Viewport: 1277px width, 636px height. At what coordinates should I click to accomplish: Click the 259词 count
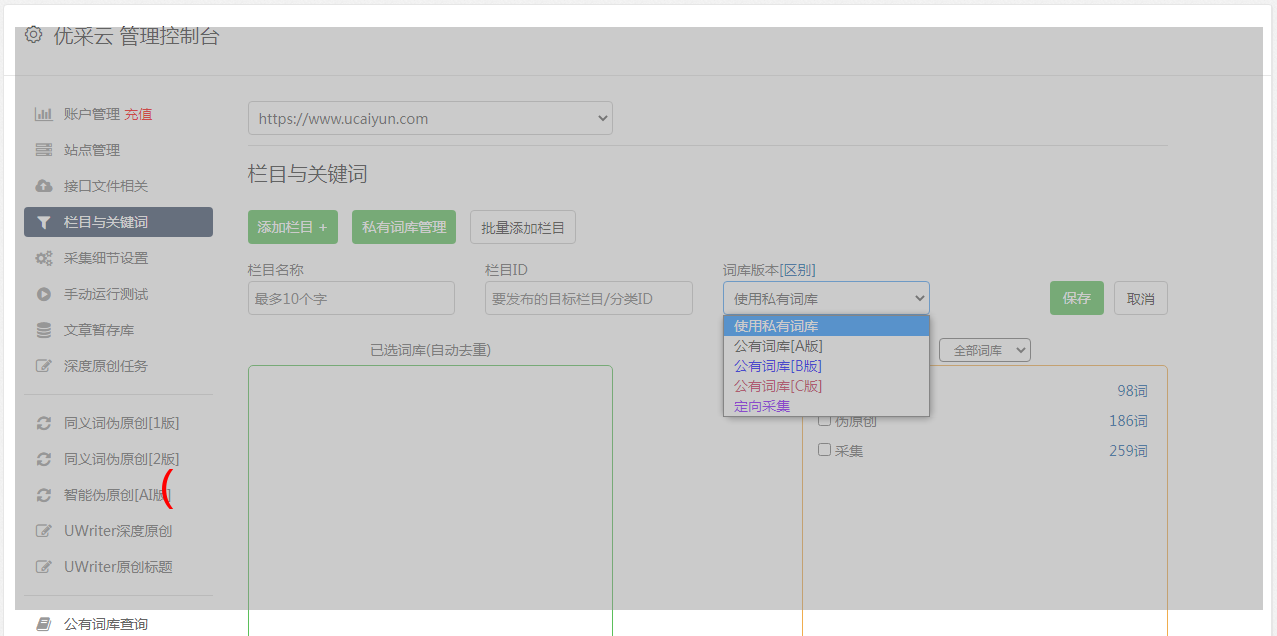click(x=1129, y=451)
